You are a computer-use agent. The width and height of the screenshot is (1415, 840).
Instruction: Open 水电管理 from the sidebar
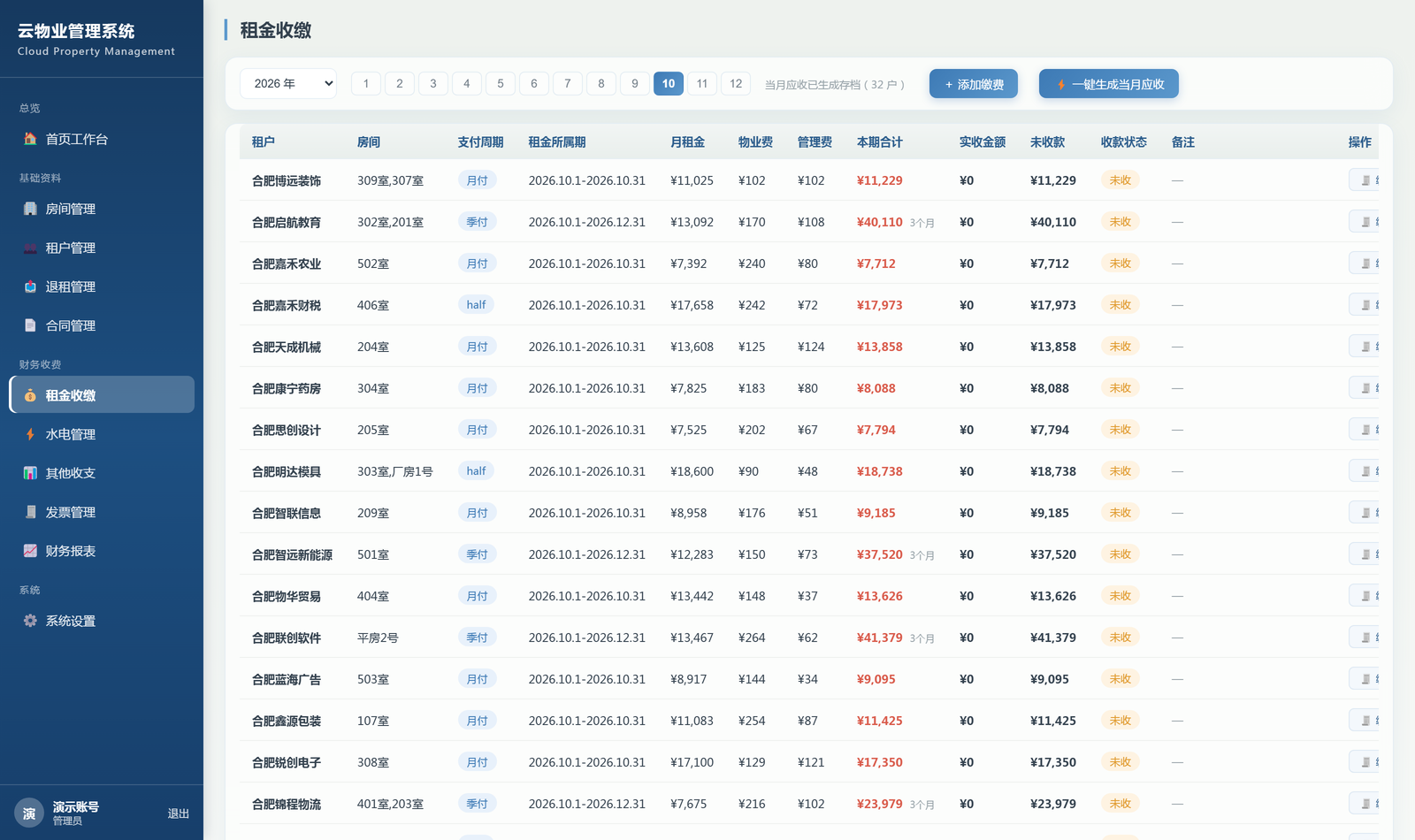(102, 434)
